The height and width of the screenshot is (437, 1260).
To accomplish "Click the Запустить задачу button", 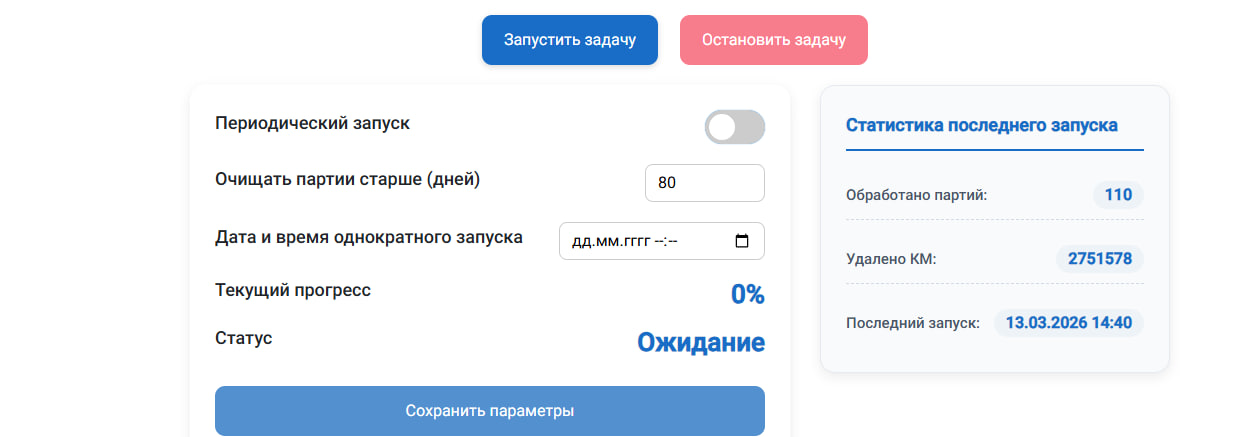I will tap(569, 40).
